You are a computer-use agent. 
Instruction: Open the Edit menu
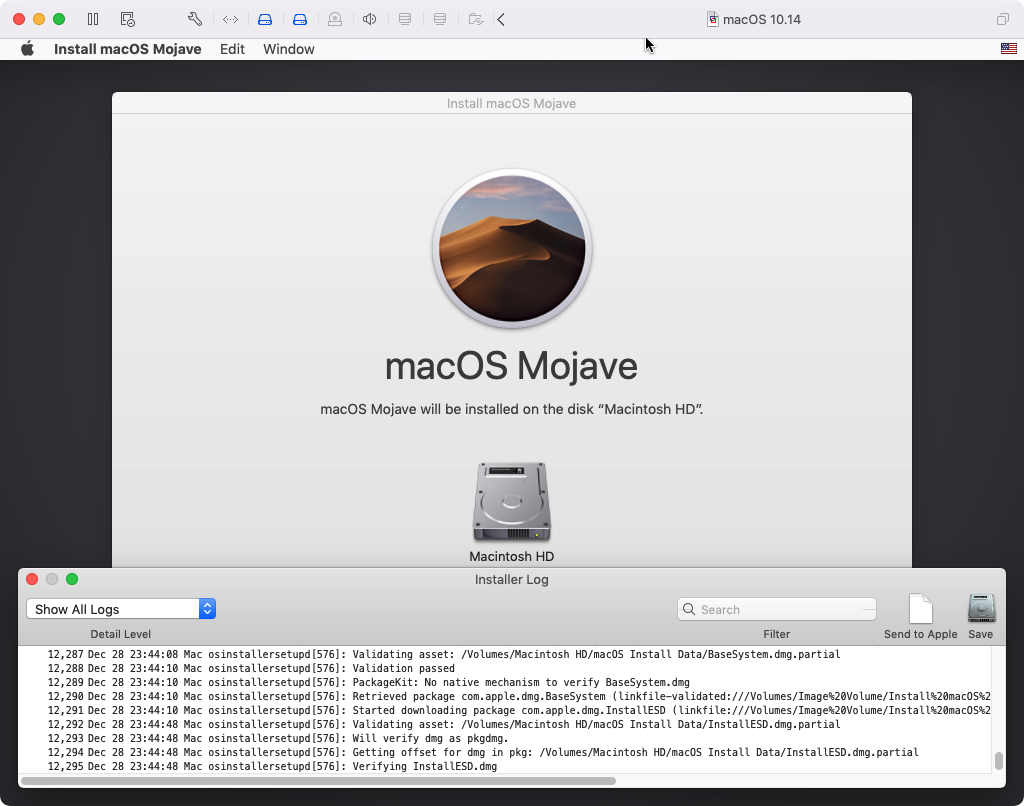(x=232, y=49)
